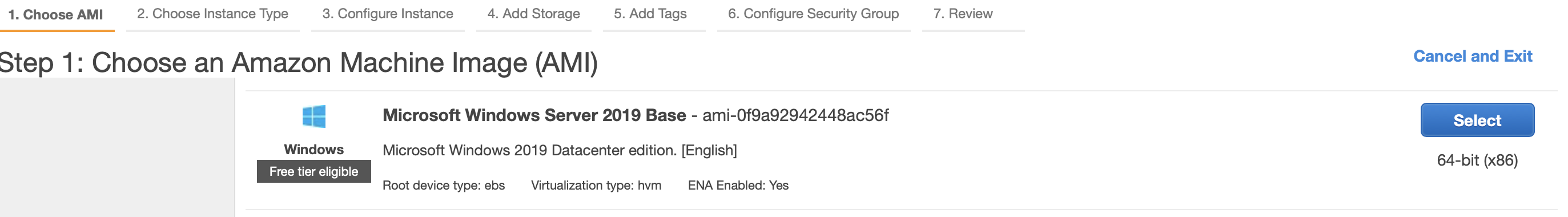This screenshot has height=217, width=1568.
Task: Click the Windows logo icon
Action: click(314, 116)
